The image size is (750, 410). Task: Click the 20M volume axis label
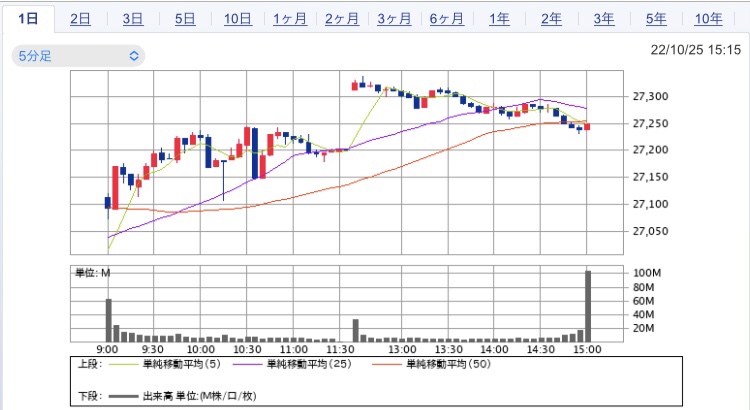click(643, 328)
